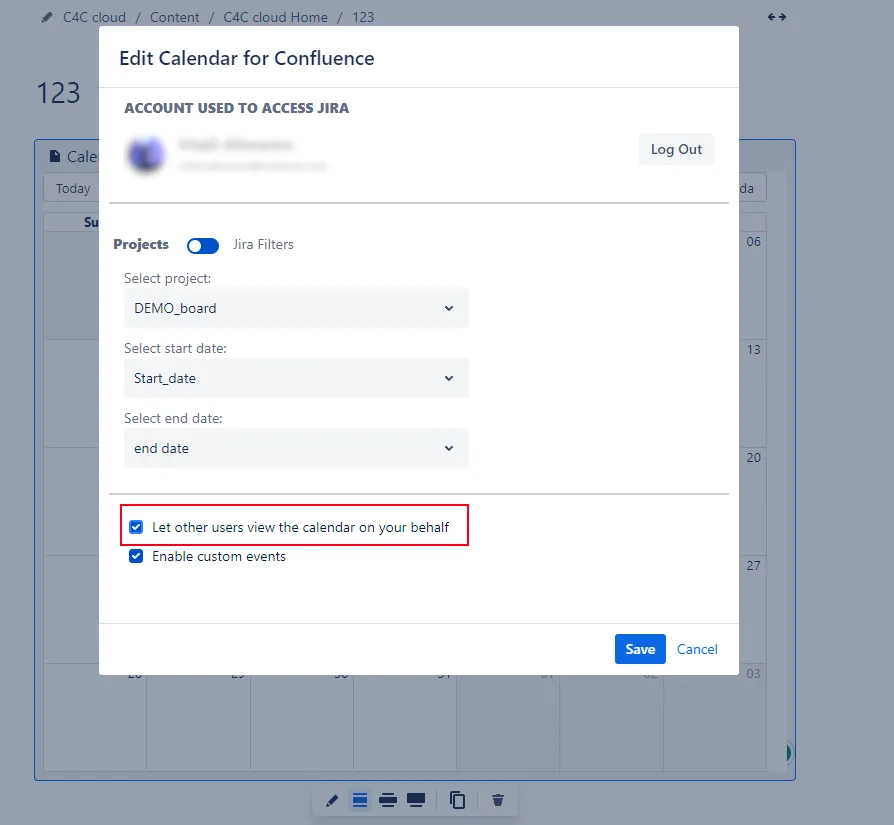Click the Projects label

[141, 245]
